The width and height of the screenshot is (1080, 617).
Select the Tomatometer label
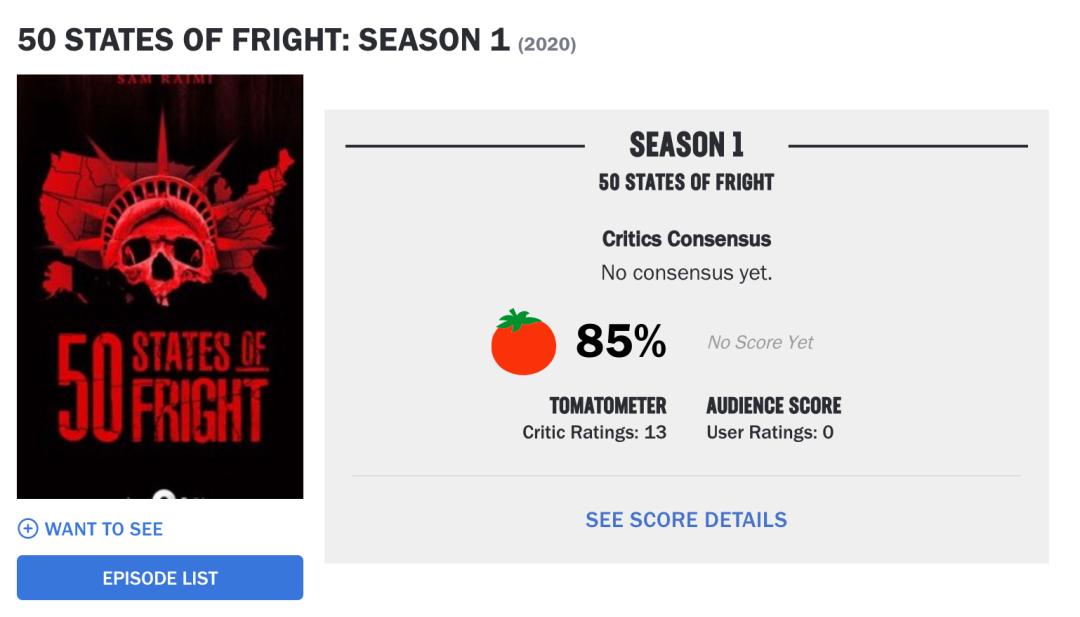click(x=608, y=406)
